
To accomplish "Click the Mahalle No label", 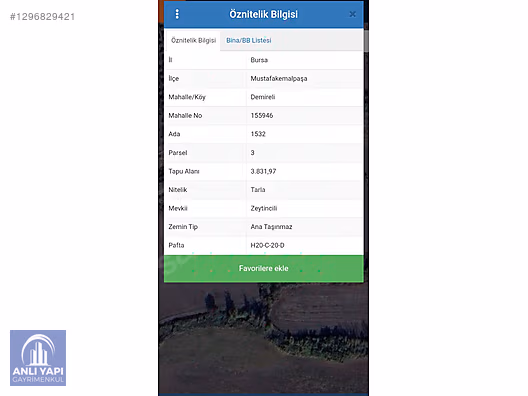I will click(185, 116).
